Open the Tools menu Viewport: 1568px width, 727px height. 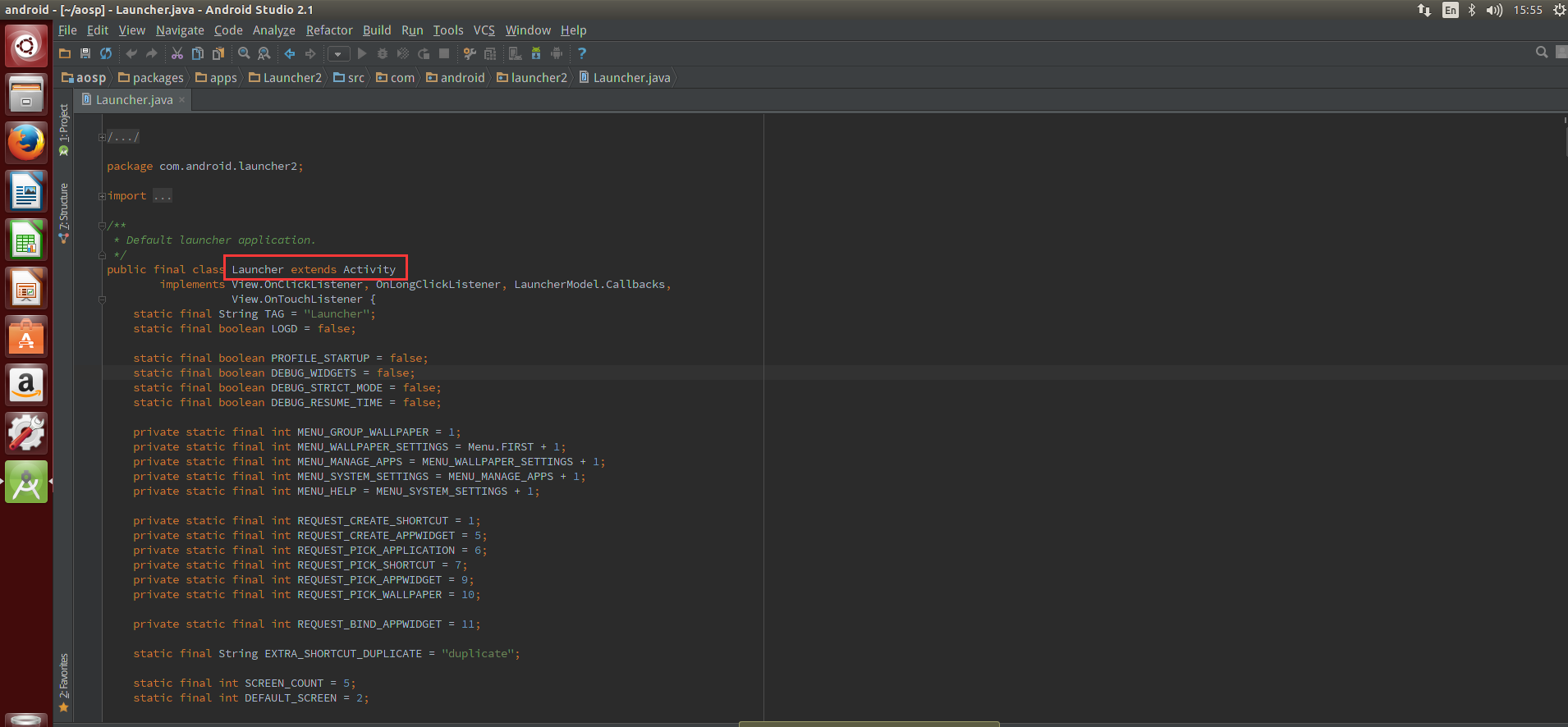[448, 30]
